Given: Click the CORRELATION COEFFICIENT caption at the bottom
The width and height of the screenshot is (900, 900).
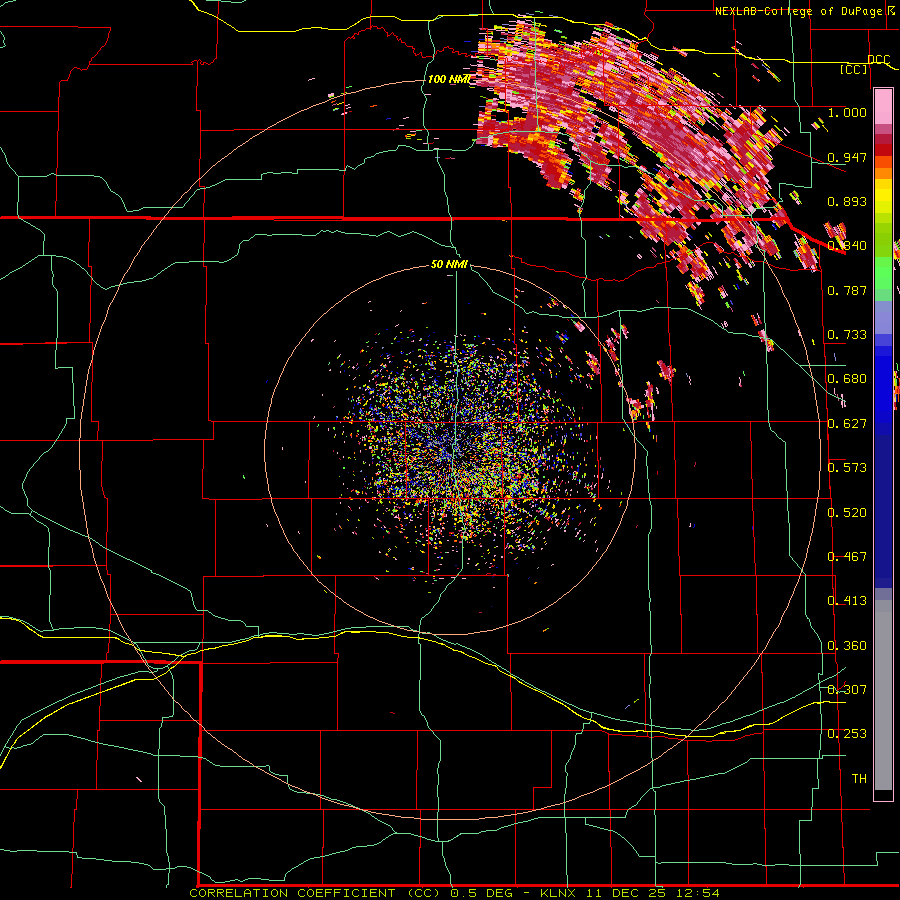Looking at the screenshot, I should [292, 893].
